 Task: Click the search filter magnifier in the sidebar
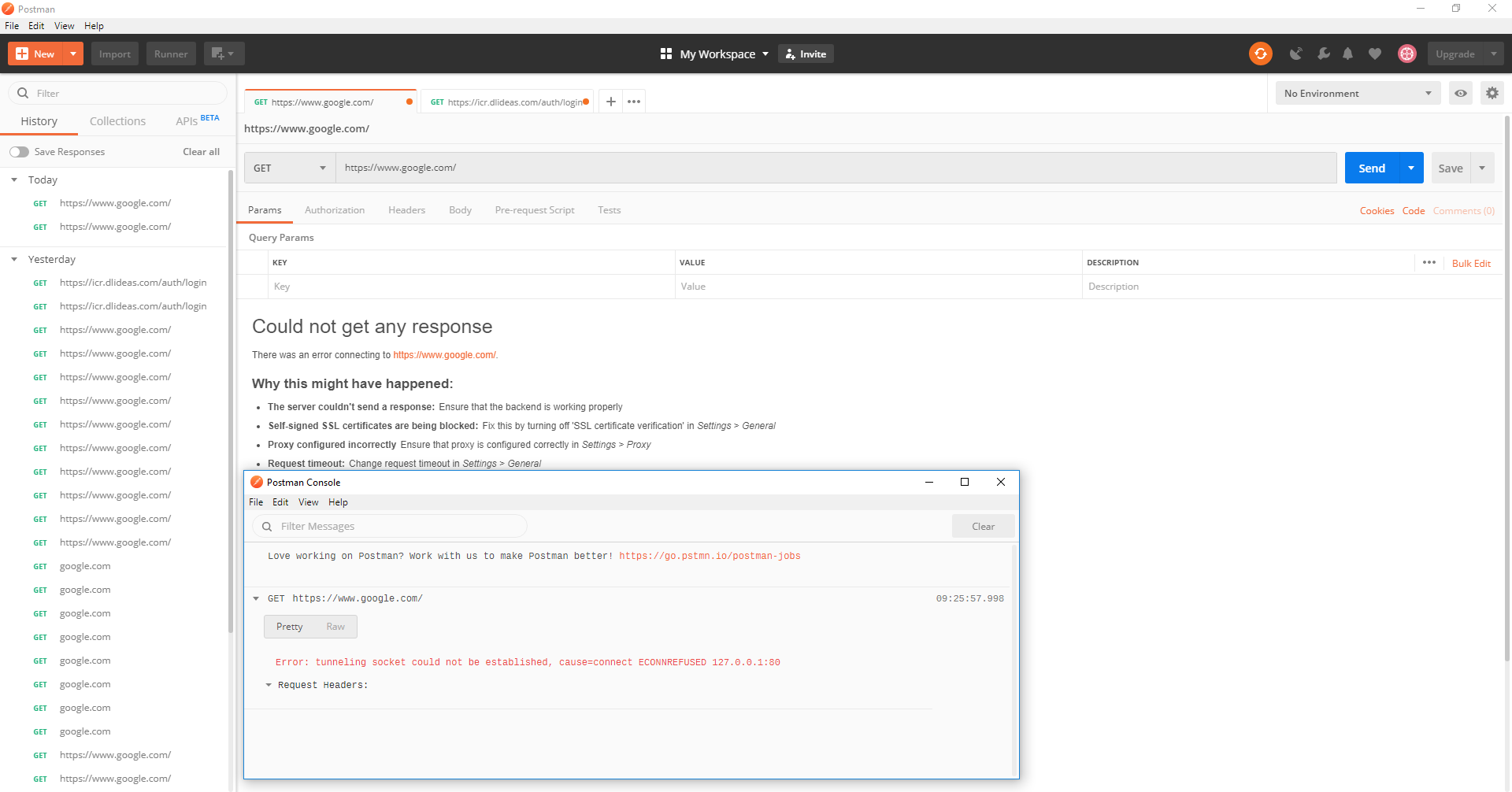tap(22, 92)
